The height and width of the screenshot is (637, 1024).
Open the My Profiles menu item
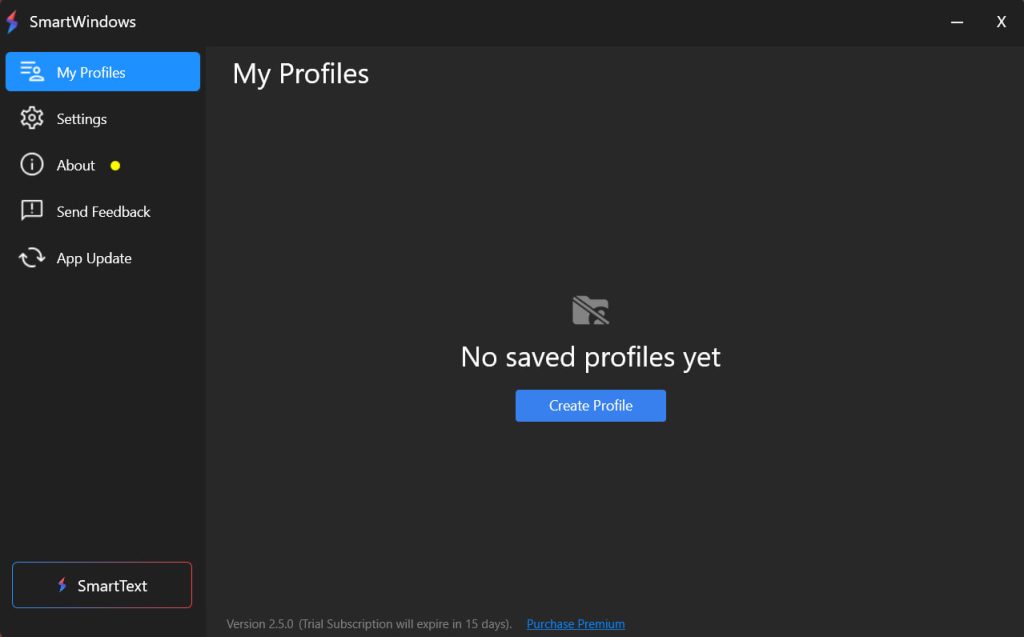103,72
